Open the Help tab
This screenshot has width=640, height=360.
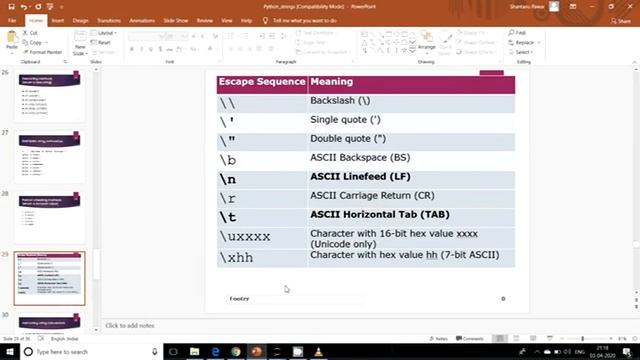[246, 20]
